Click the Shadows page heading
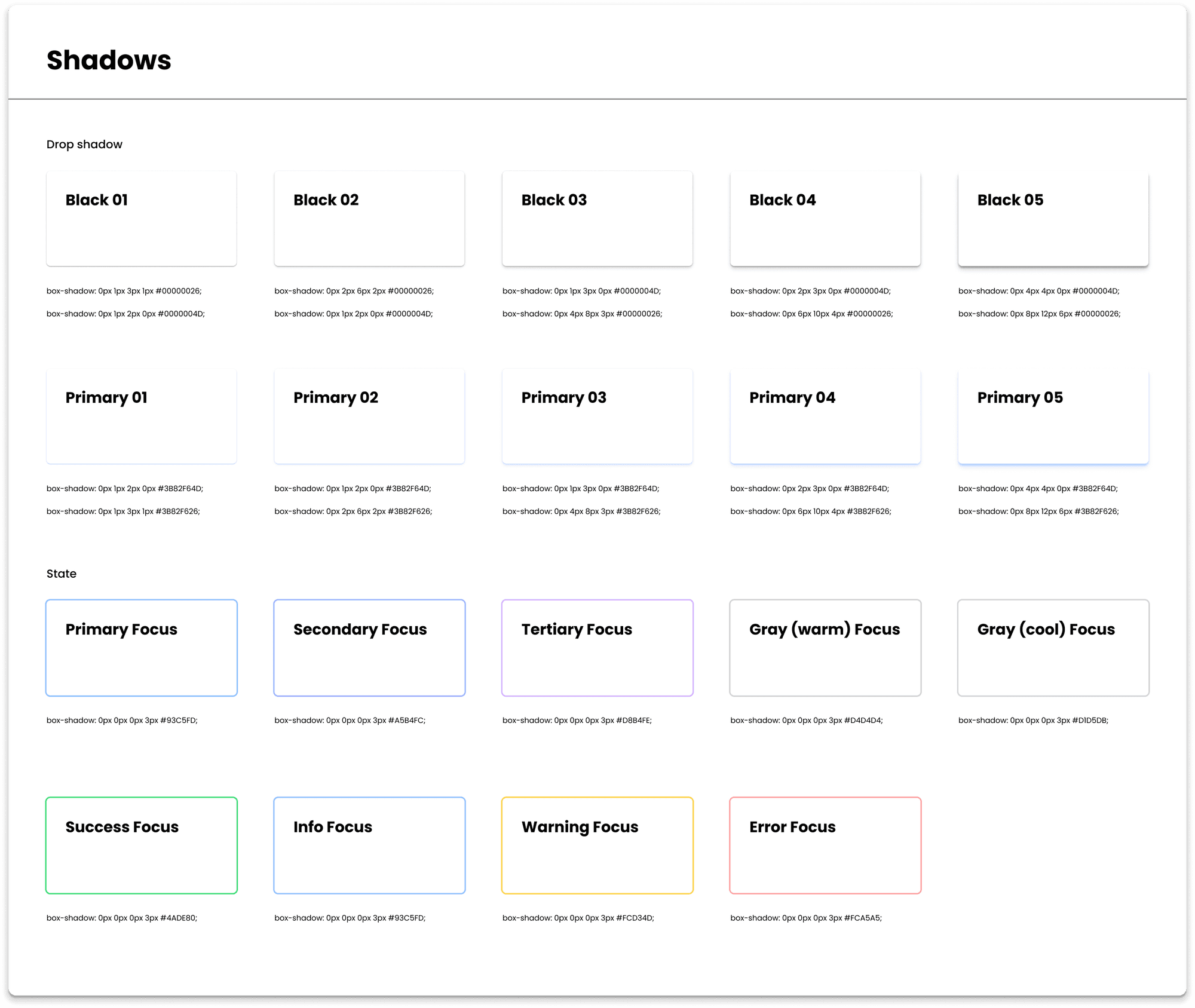This screenshot has height=1008, width=1195. [x=109, y=60]
